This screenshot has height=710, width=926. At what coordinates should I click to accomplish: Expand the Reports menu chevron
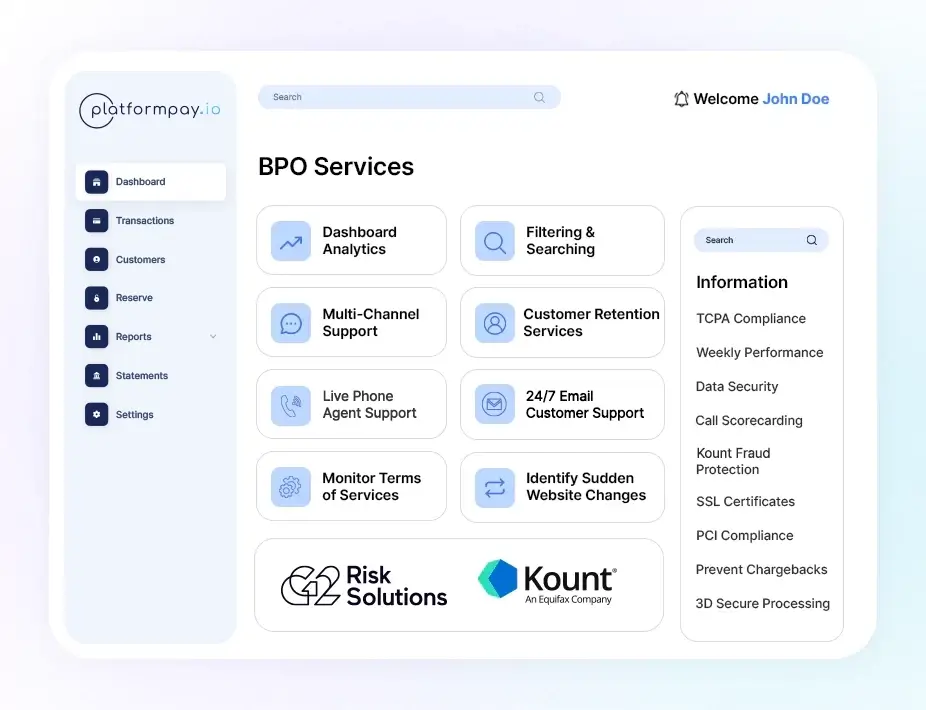coord(213,337)
